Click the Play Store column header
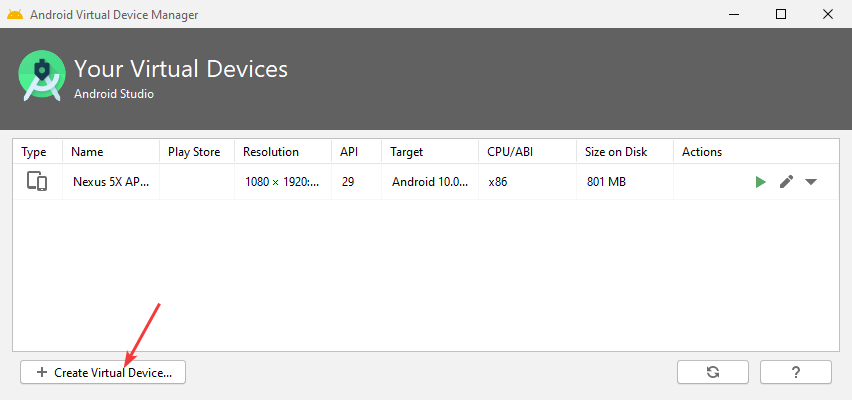852x400 pixels. (x=193, y=152)
